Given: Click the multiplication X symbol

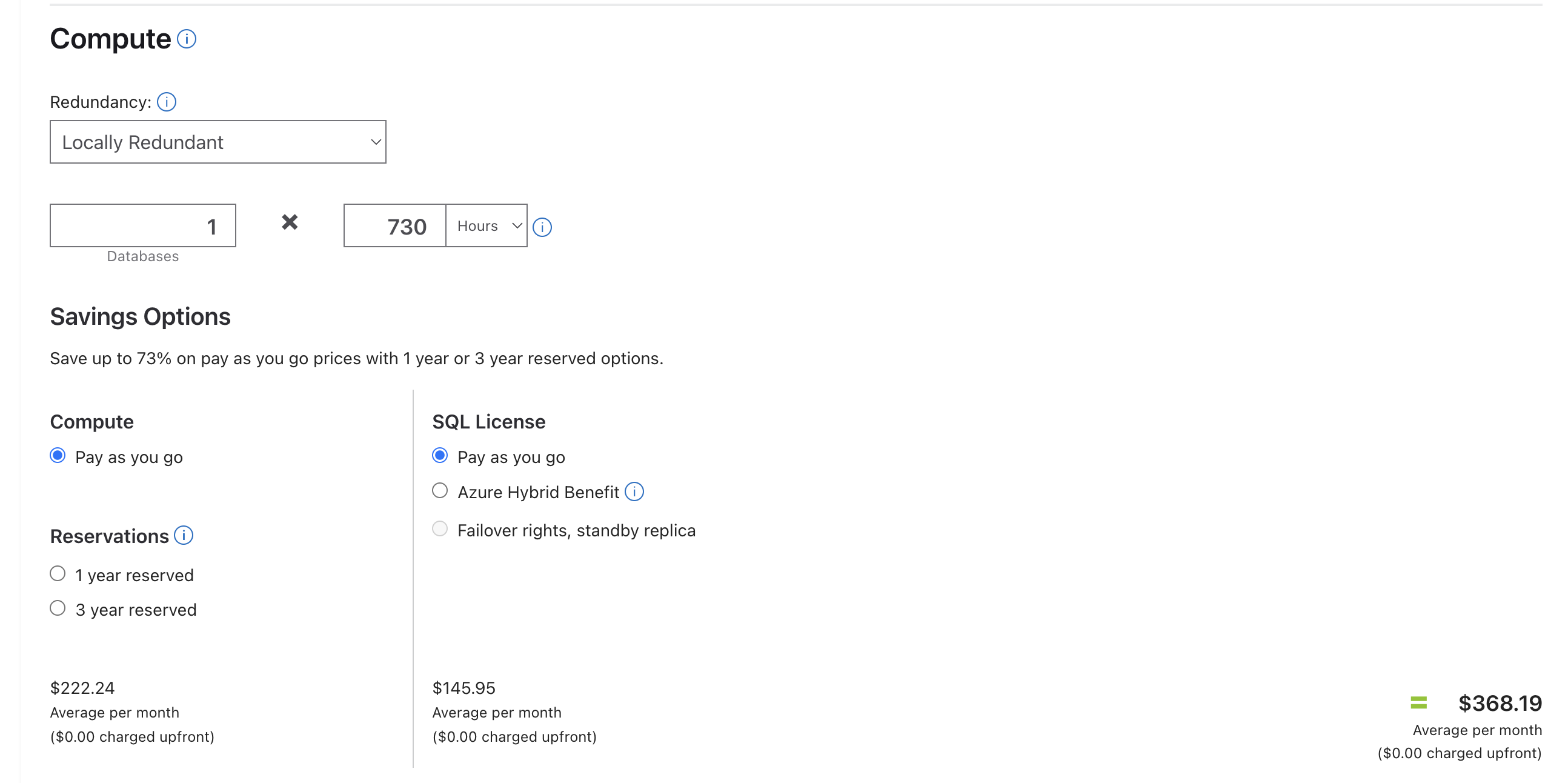Looking at the screenshot, I should tap(290, 222).
